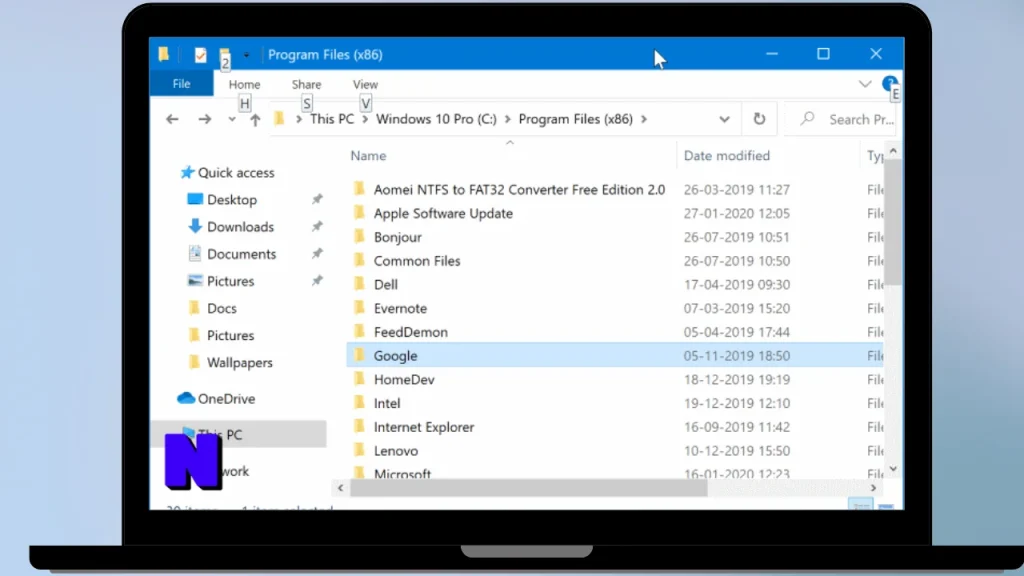Click the pin icon beside pinned Pictures
This screenshot has width=1024, height=576.
point(317,281)
